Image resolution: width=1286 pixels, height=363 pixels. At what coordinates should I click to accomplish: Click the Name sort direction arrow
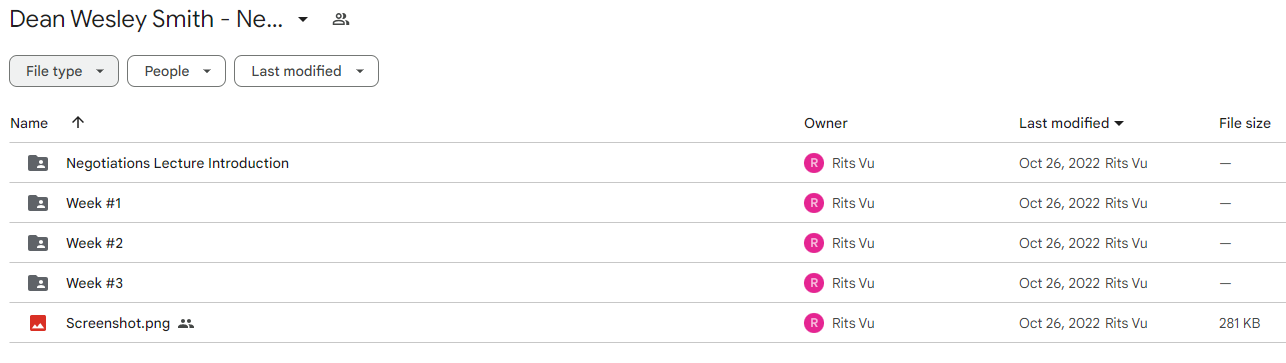(78, 122)
